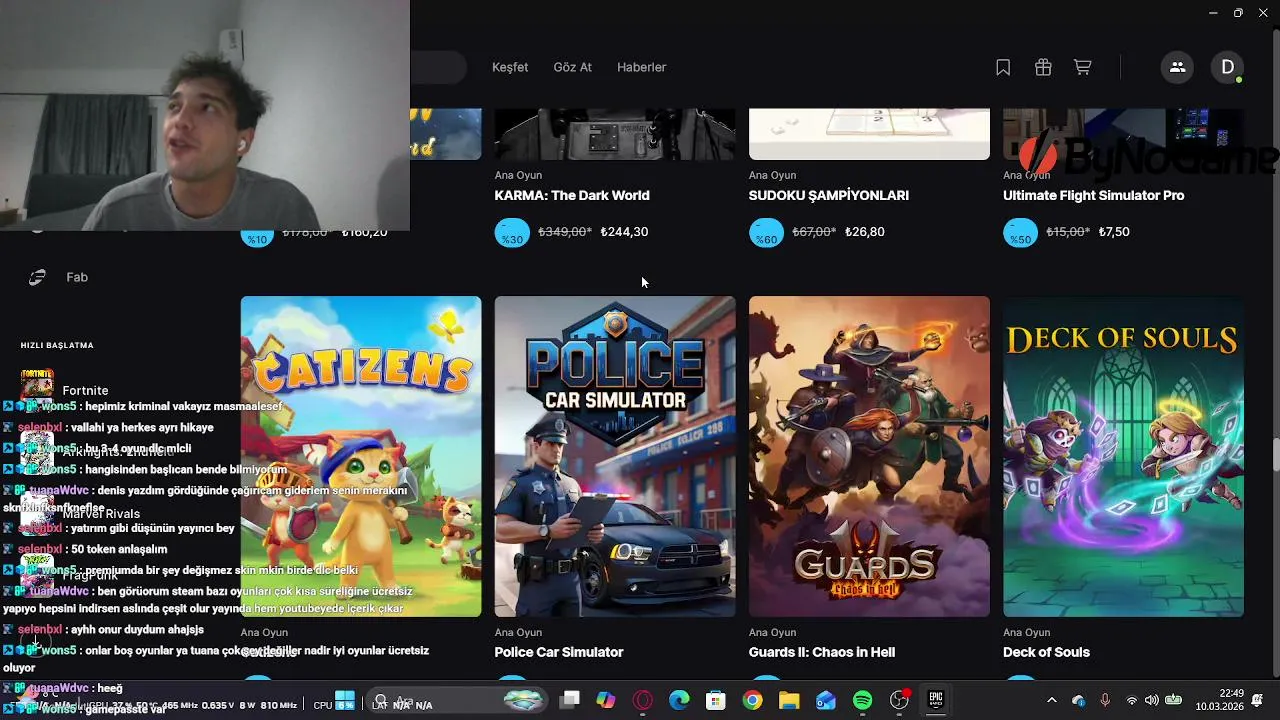This screenshot has height=720, width=1280.
Task: Open the Windows Start menu
Action: pos(345,700)
